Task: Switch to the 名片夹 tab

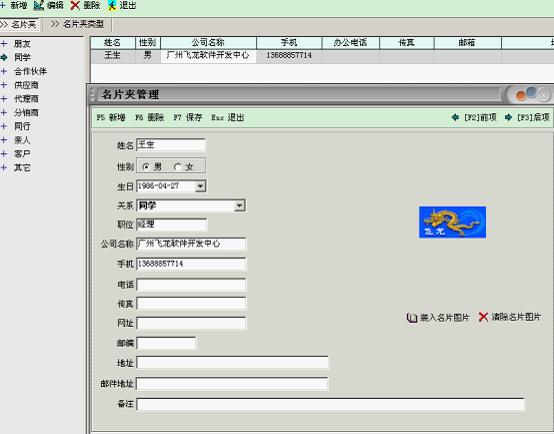Action: 19,24
